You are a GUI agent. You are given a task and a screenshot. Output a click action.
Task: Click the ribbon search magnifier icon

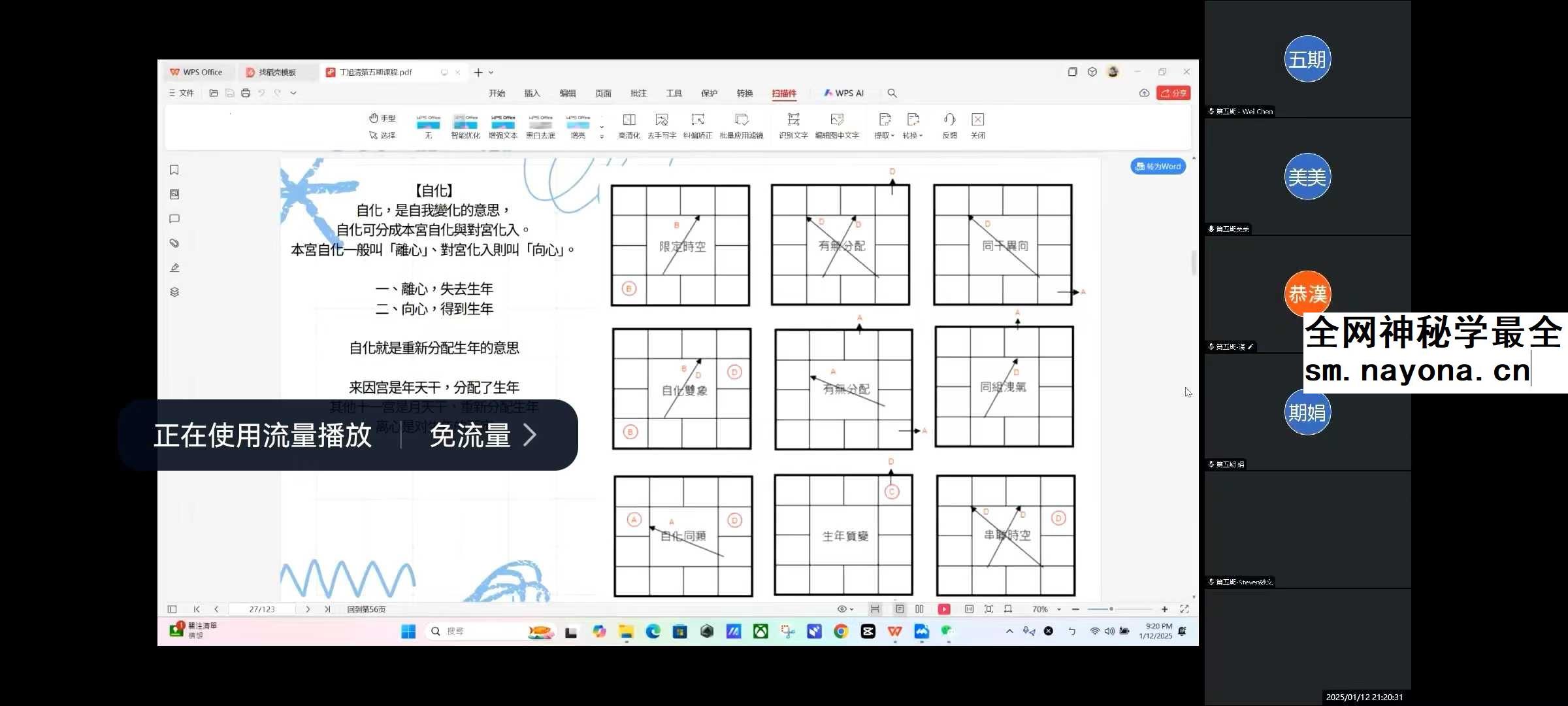click(x=892, y=93)
